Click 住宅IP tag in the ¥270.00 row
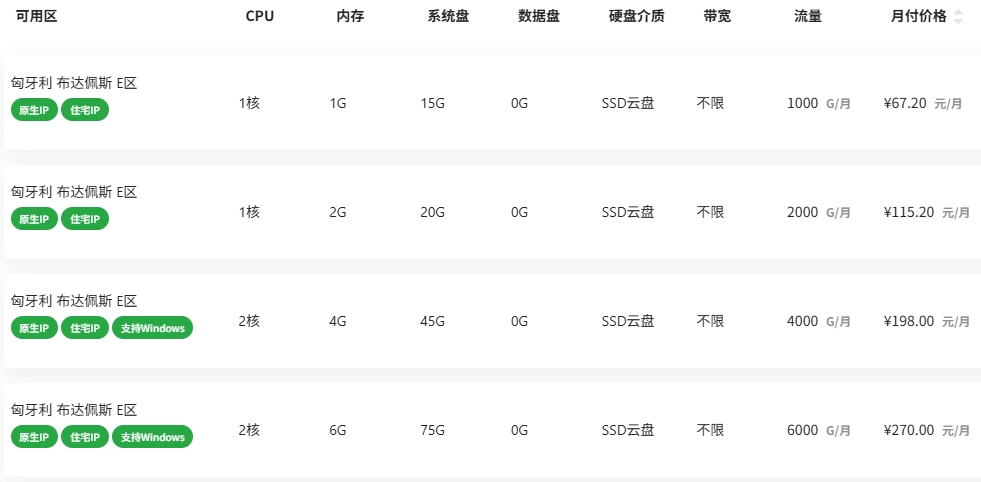This screenshot has height=482, width=981. 85,437
